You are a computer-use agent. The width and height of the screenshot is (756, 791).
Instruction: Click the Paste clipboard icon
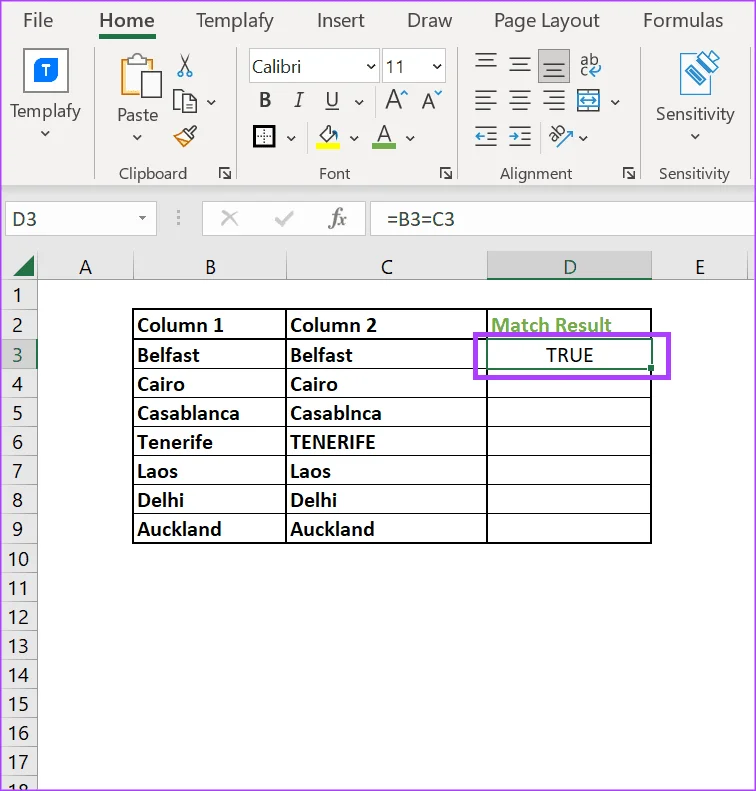coord(141,76)
